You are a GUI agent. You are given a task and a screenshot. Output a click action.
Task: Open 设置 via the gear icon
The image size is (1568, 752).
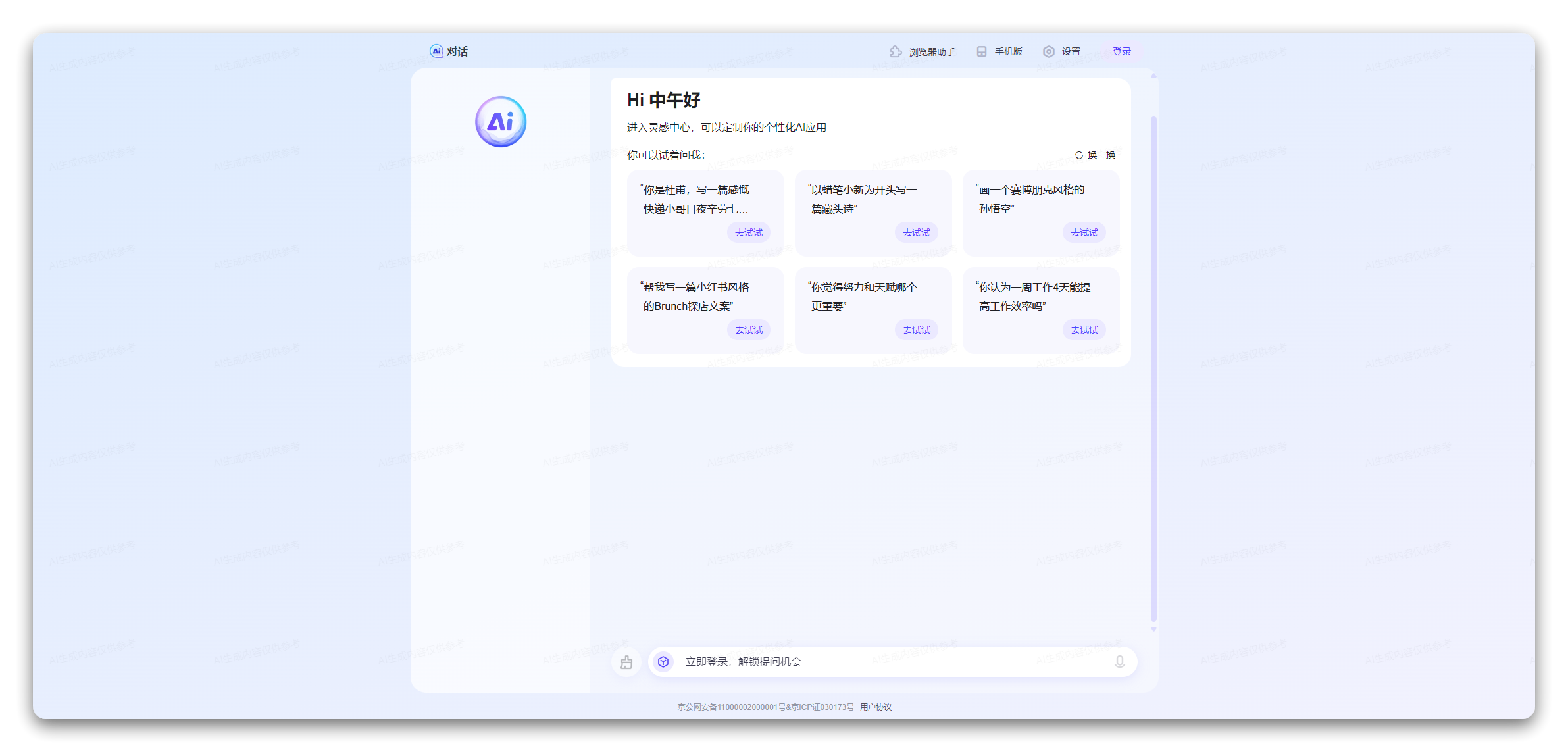(x=1049, y=51)
